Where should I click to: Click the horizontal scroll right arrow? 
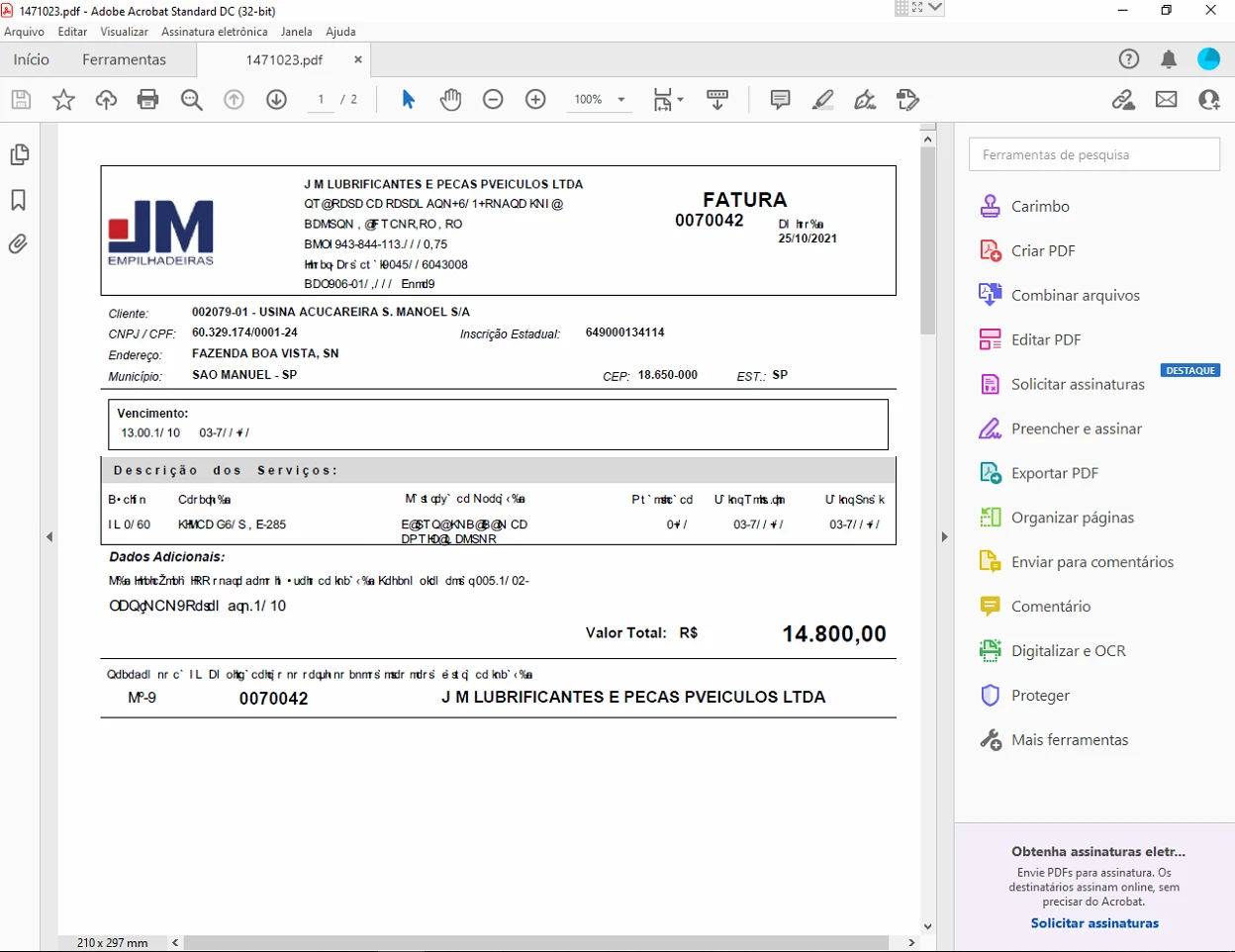[911, 943]
